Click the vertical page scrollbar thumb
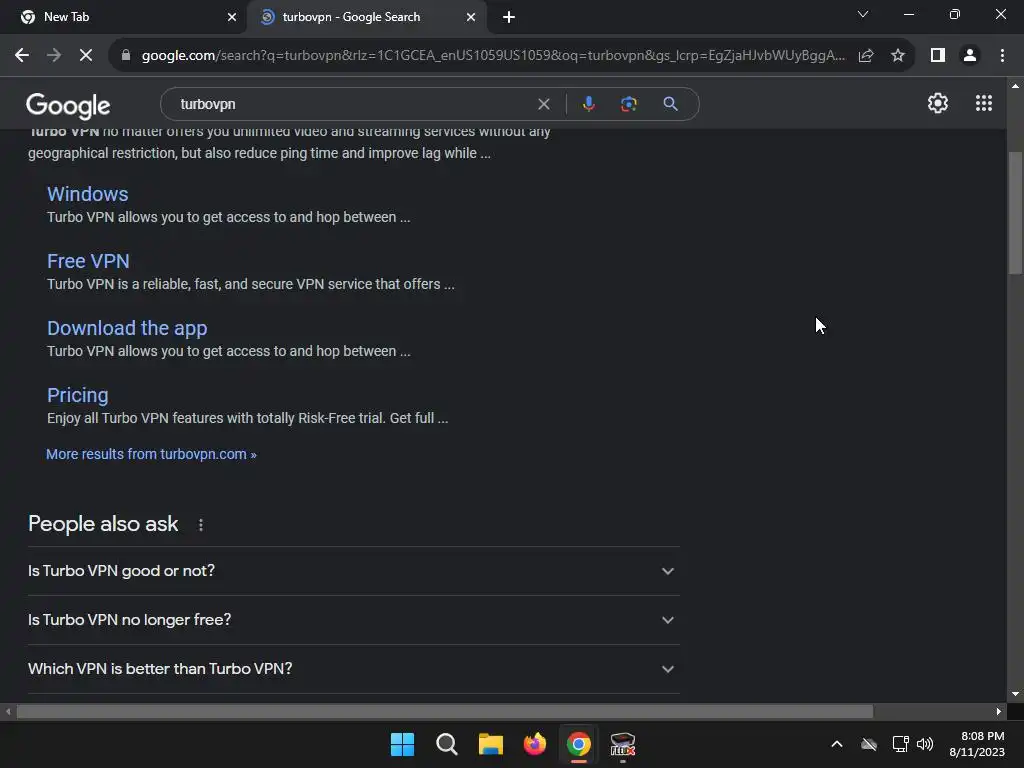Screen dimensions: 1024x768 click(x=1015, y=212)
